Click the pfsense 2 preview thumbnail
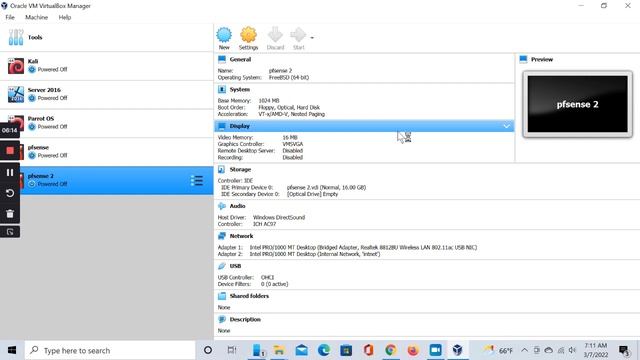 tap(578, 104)
